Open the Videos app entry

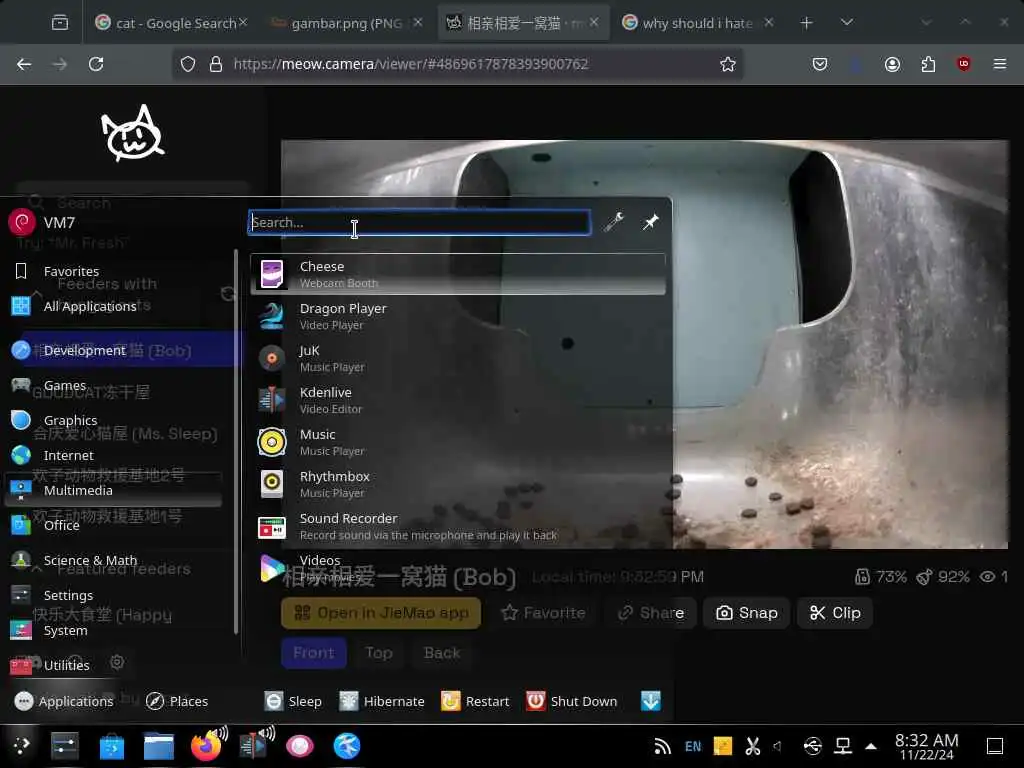click(x=457, y=568)
